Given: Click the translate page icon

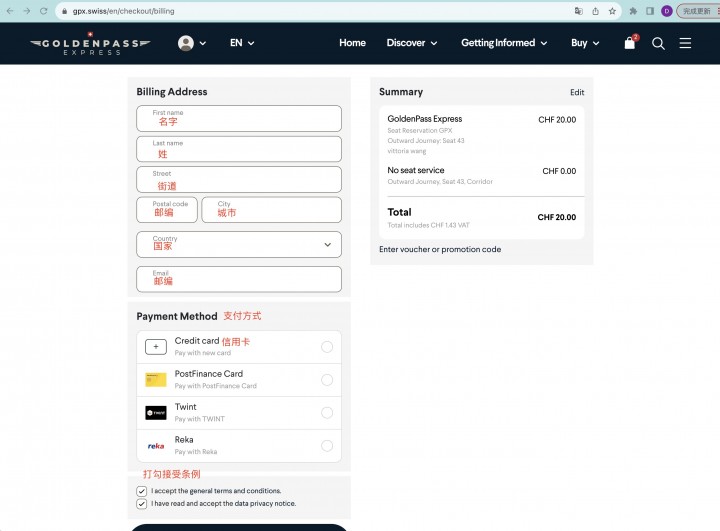Looking at the screenshot, I should tap(579, 11).
